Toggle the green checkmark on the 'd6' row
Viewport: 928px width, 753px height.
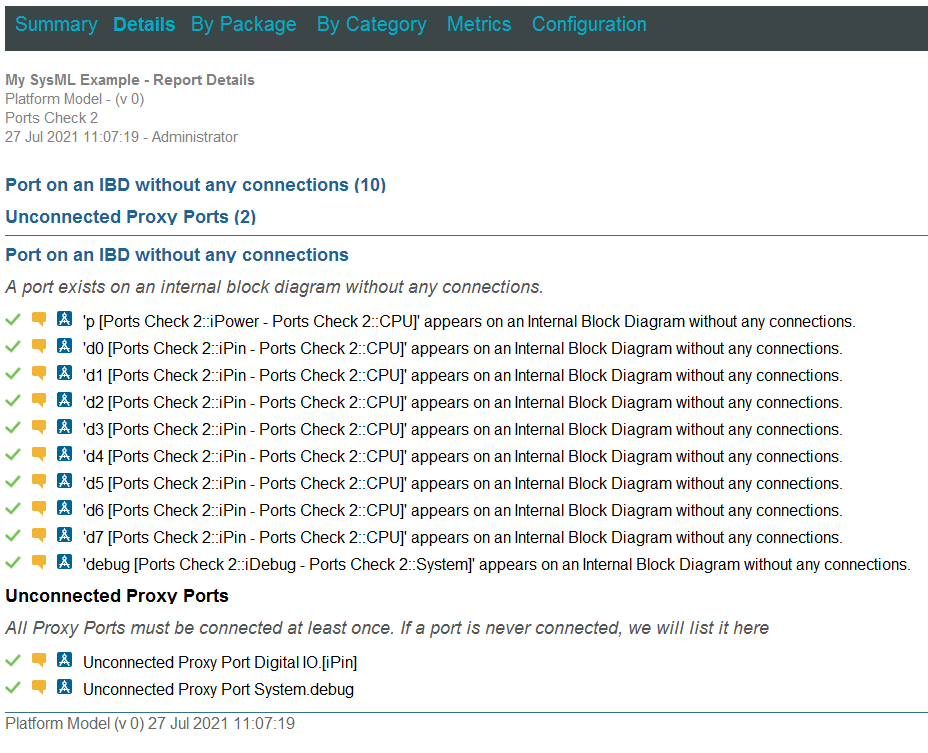[x=13, y=509]
